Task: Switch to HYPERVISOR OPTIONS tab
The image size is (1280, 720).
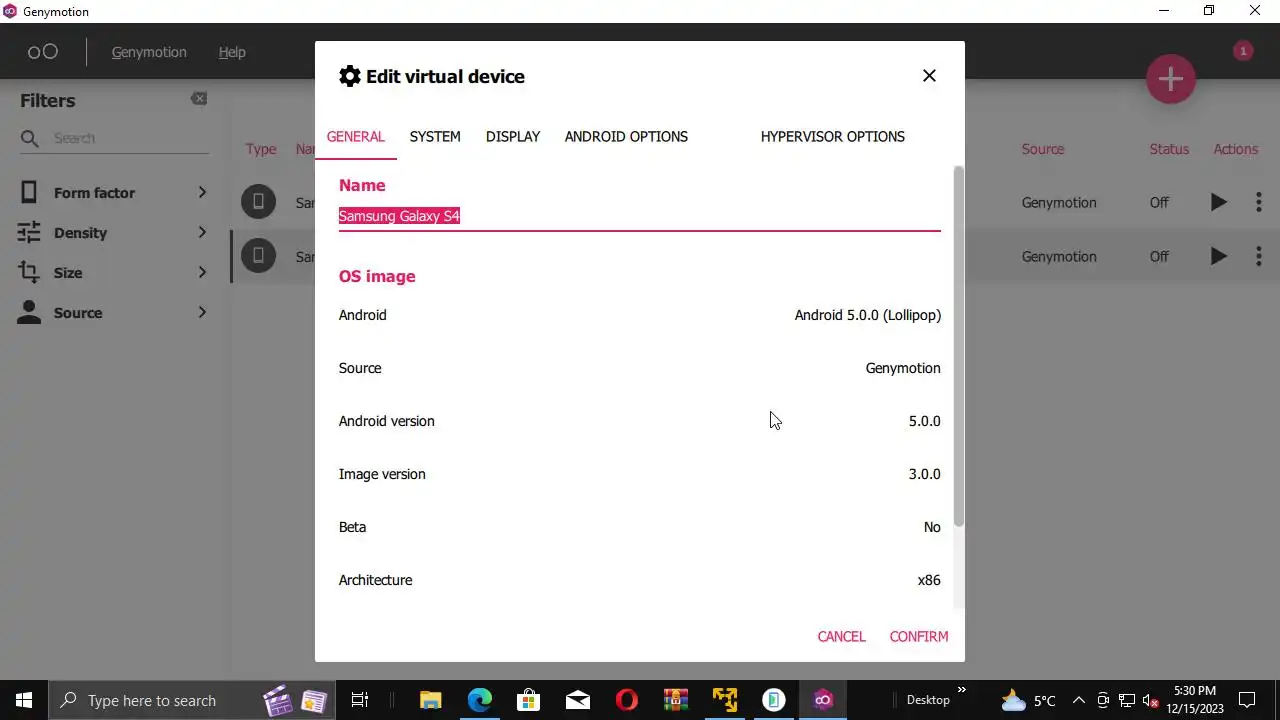Action: pos(832,137)
